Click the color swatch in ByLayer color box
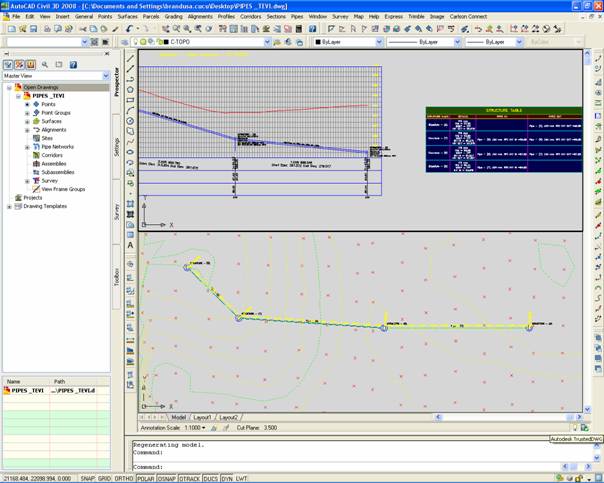 click(318, 42)
